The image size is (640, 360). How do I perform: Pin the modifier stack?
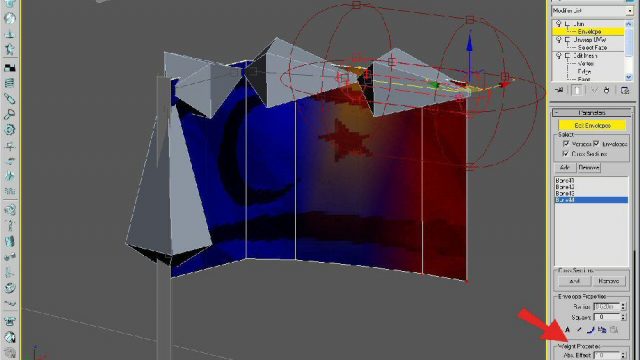click(x=560, y=90)
